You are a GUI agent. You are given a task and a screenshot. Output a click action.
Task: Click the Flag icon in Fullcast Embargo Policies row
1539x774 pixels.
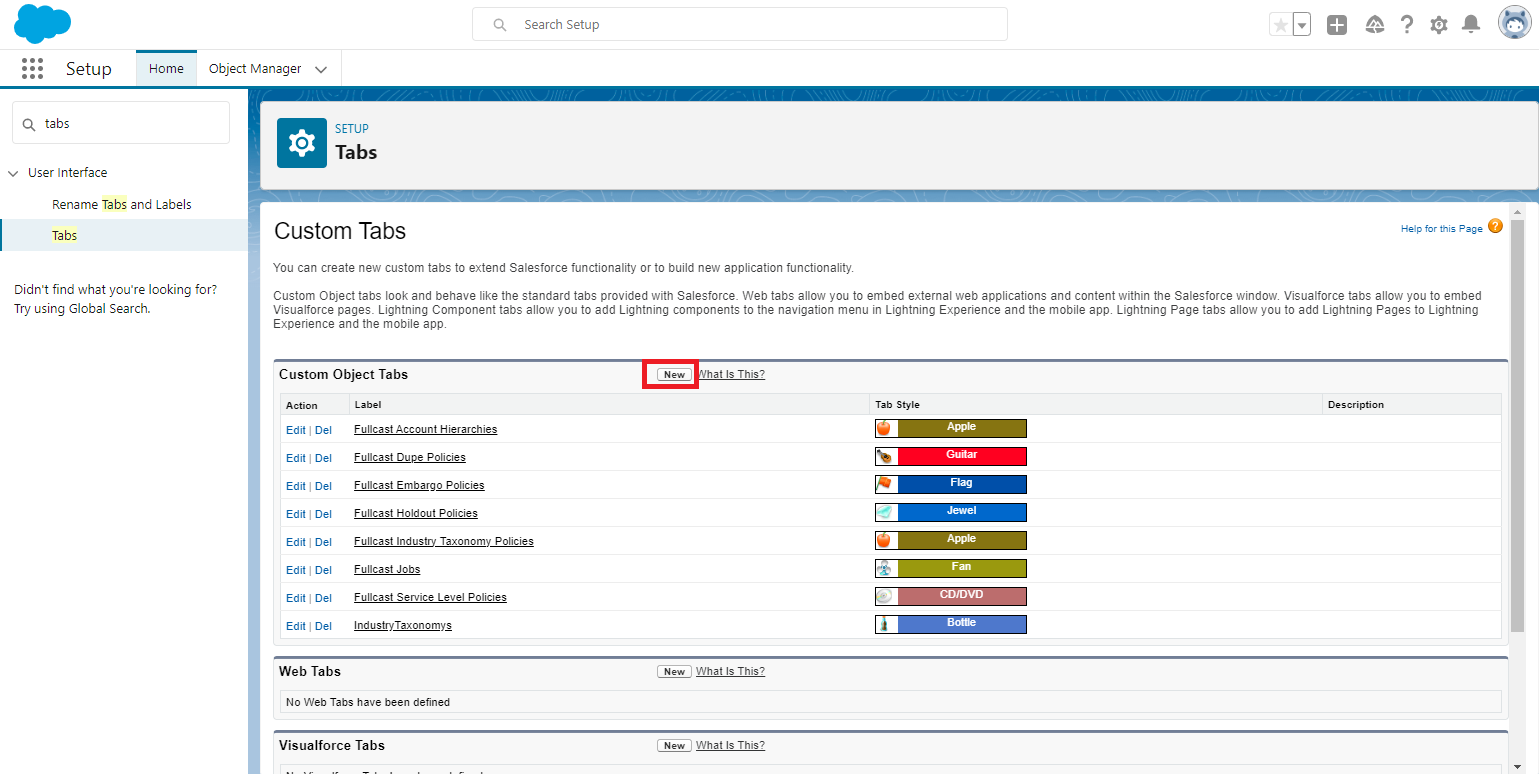pos(884,484)
